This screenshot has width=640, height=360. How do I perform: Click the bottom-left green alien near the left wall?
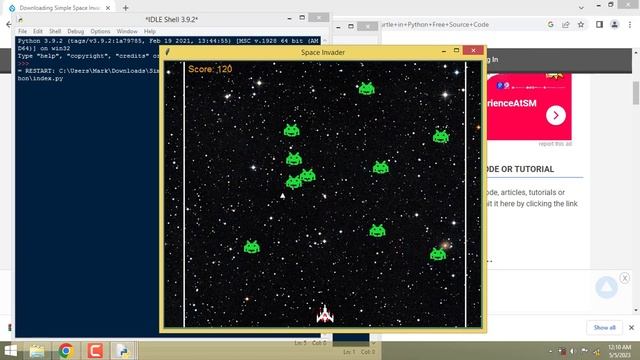click(x=252, y=247)
